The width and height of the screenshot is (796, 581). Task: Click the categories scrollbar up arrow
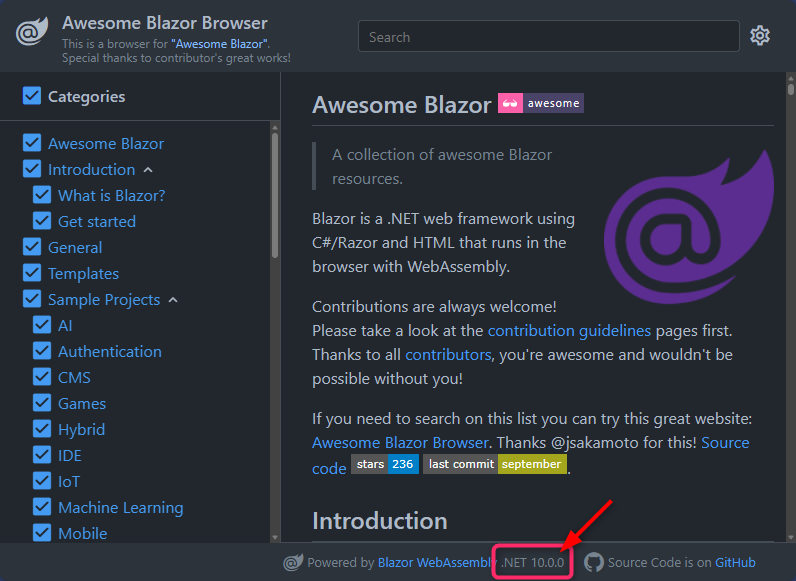275,127
